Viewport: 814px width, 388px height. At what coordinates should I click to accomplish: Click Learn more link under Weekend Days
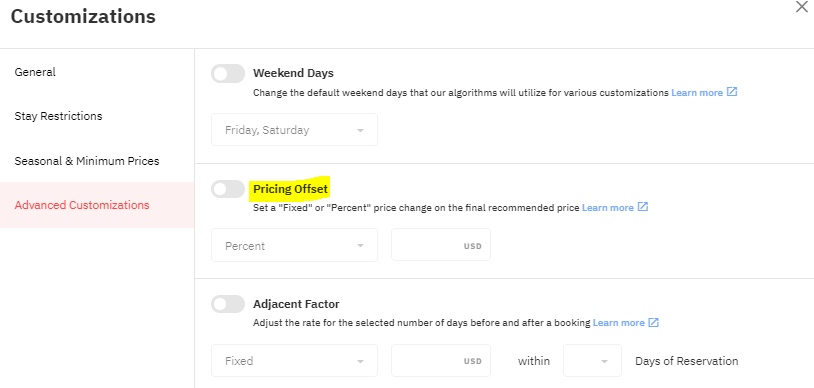[697, 93]
